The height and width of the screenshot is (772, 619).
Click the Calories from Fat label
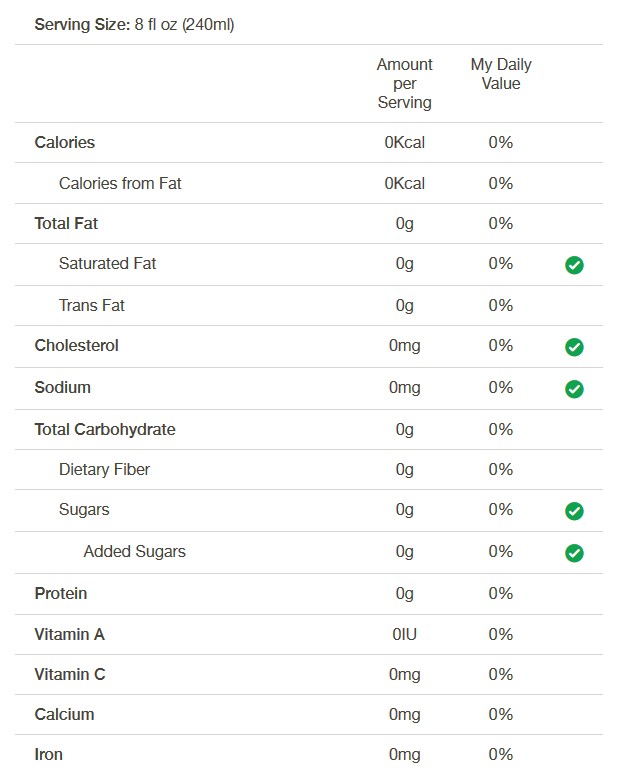[120, 183]
